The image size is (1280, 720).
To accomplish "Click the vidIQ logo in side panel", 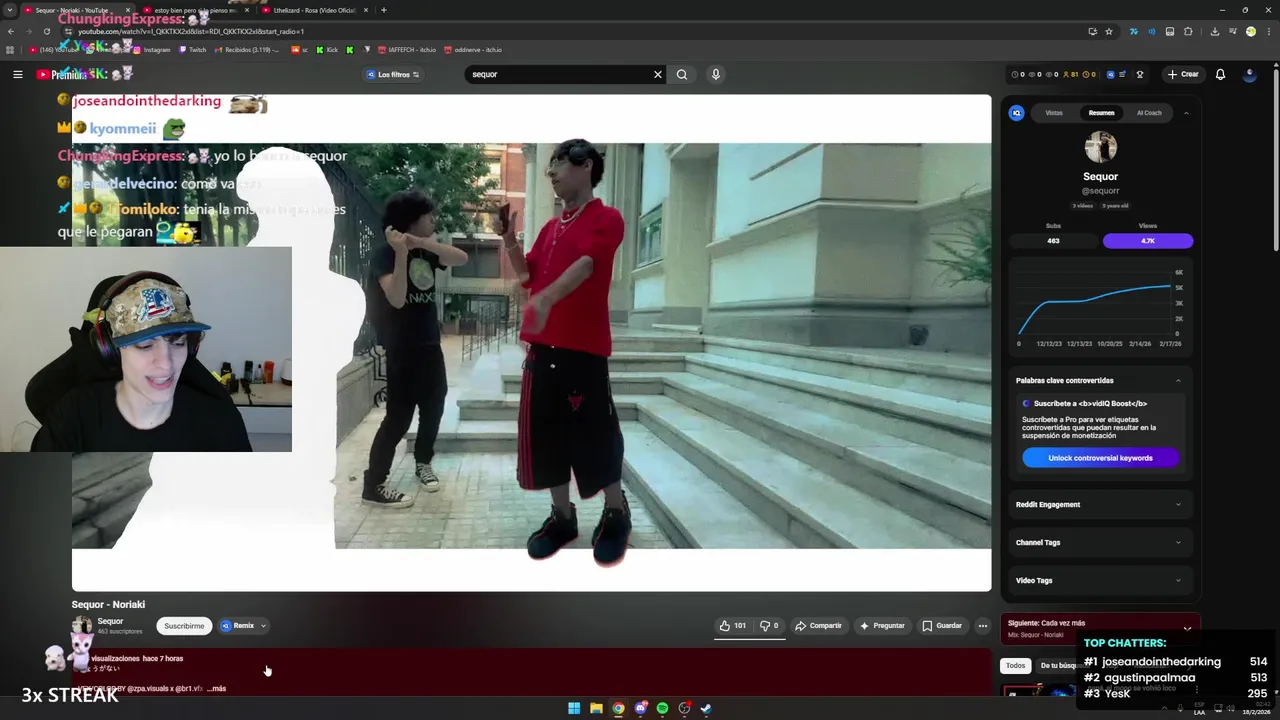I will (x=1017, y=113).
